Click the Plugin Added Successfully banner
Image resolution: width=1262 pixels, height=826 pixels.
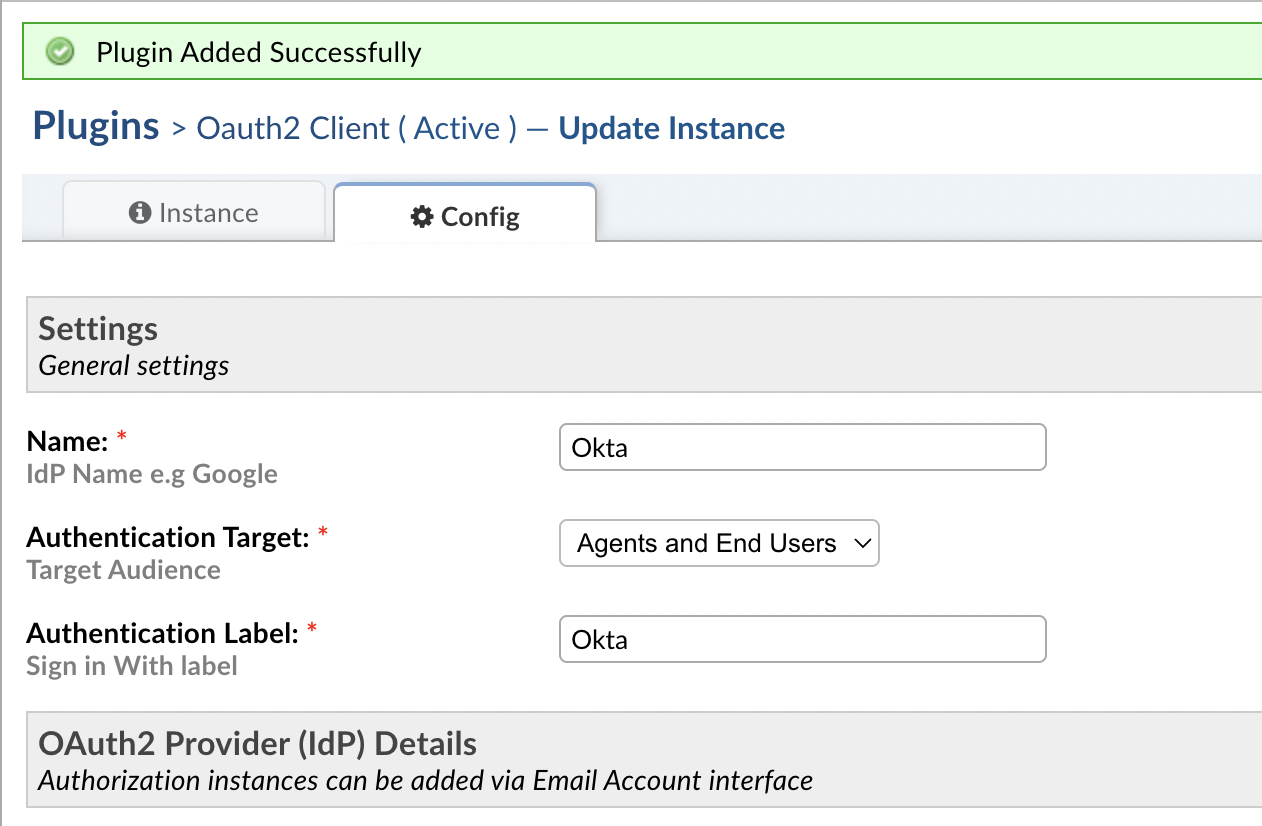pyautogui.click(x=257, y=51)
